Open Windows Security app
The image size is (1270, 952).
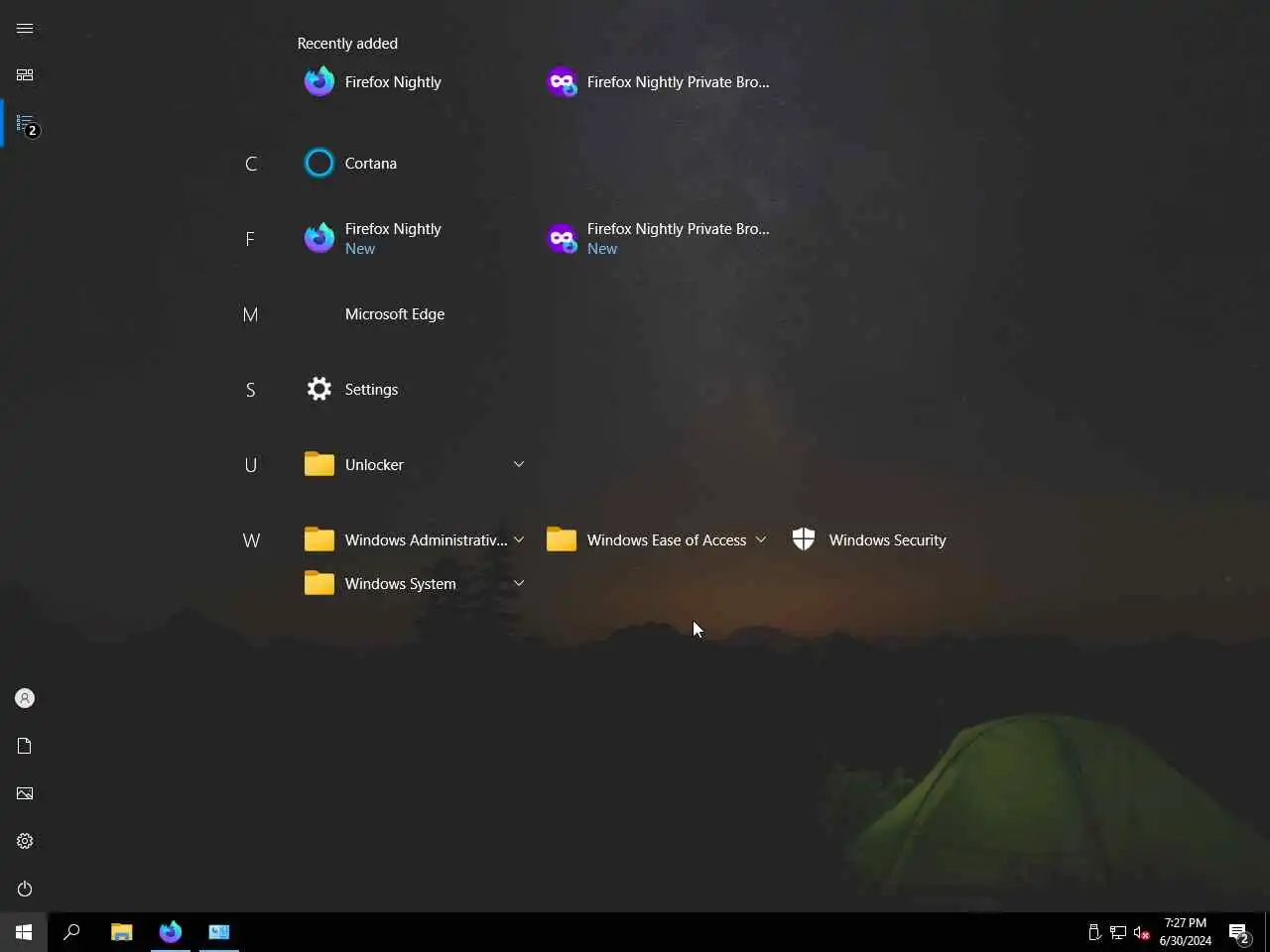tap(900, 540)
